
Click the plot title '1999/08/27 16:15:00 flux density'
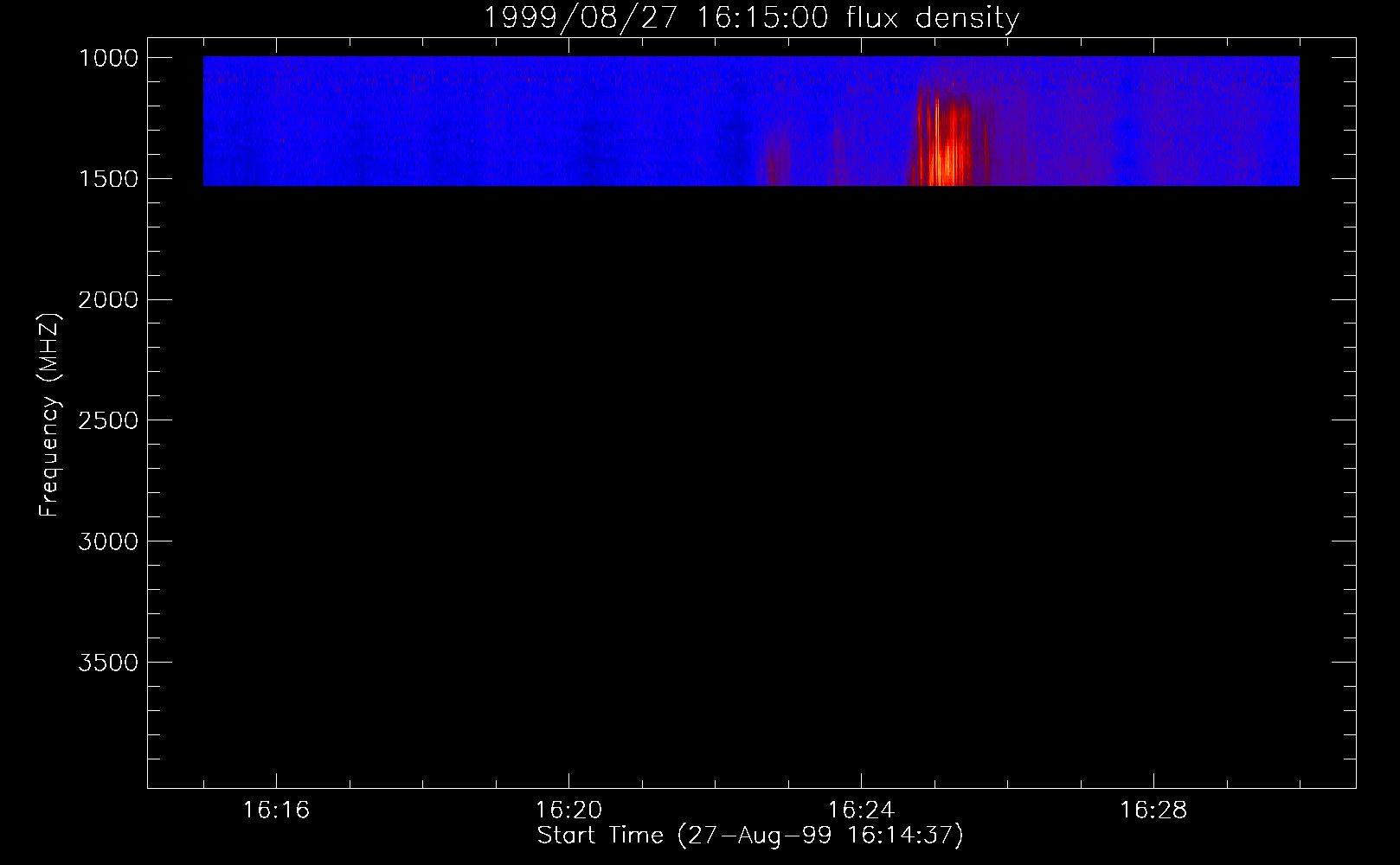click(x=751, y=17)
